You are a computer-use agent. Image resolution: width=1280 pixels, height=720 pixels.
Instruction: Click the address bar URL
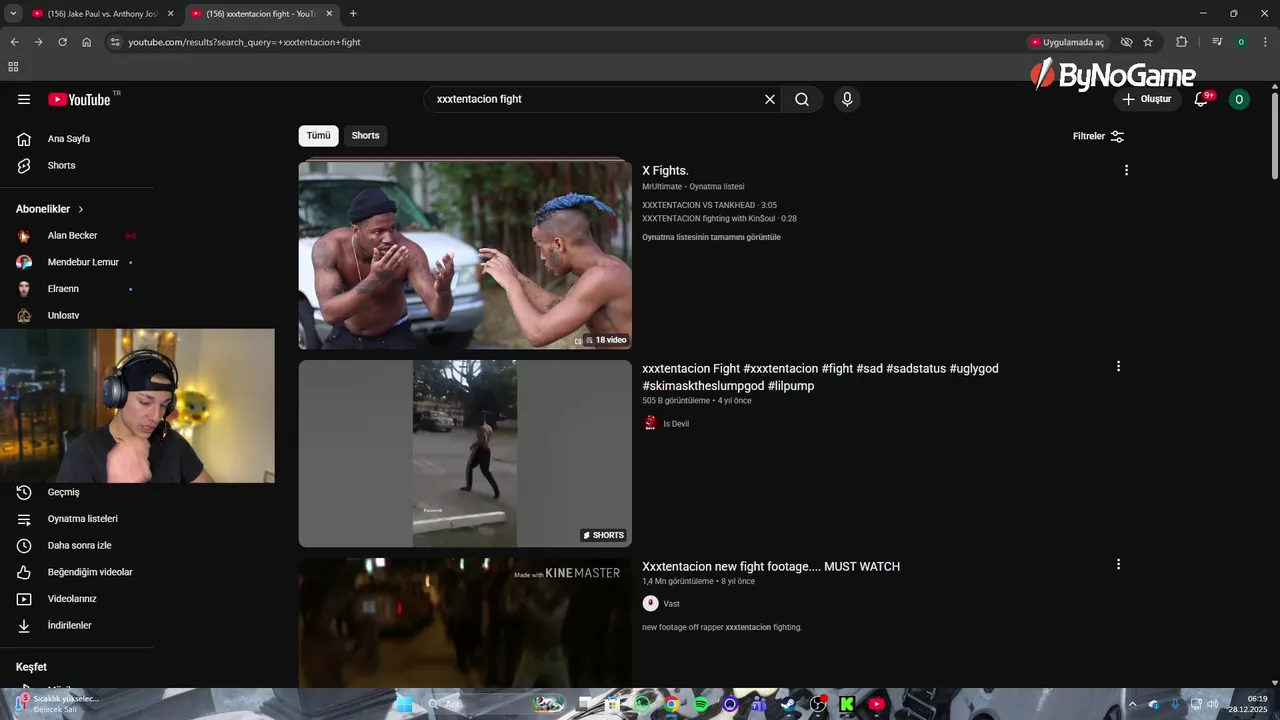coord(245,42)
